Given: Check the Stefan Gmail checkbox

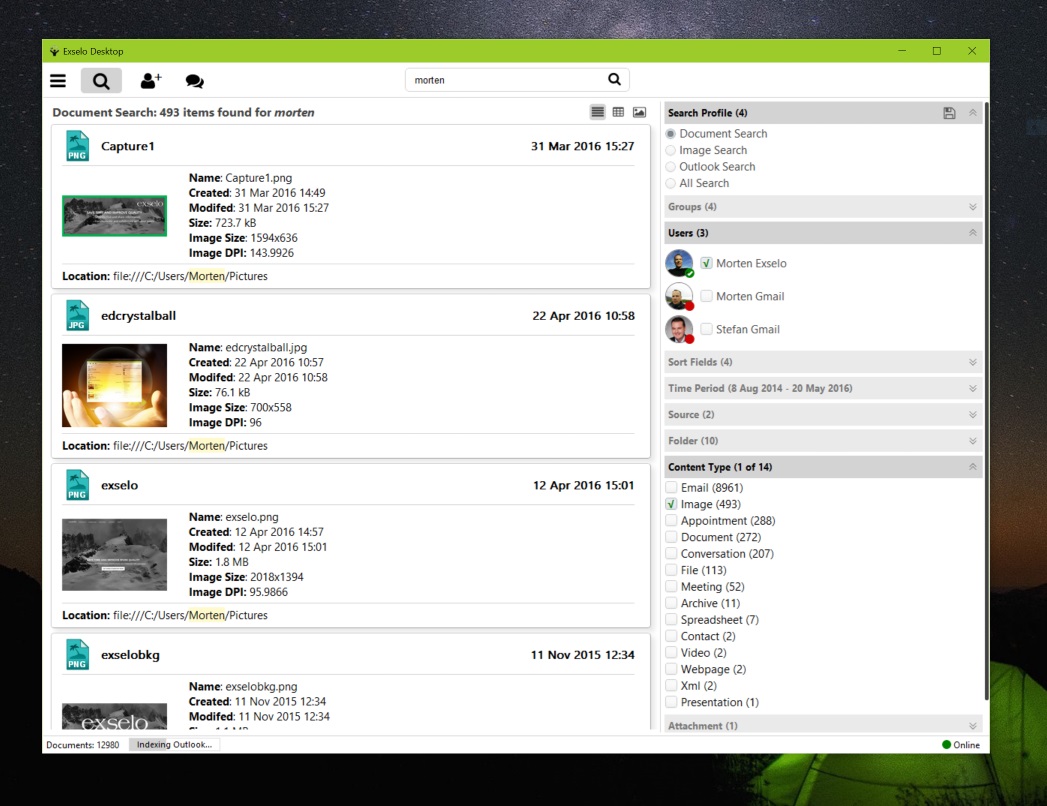Looking at the screenshot, I should [706, 329].
